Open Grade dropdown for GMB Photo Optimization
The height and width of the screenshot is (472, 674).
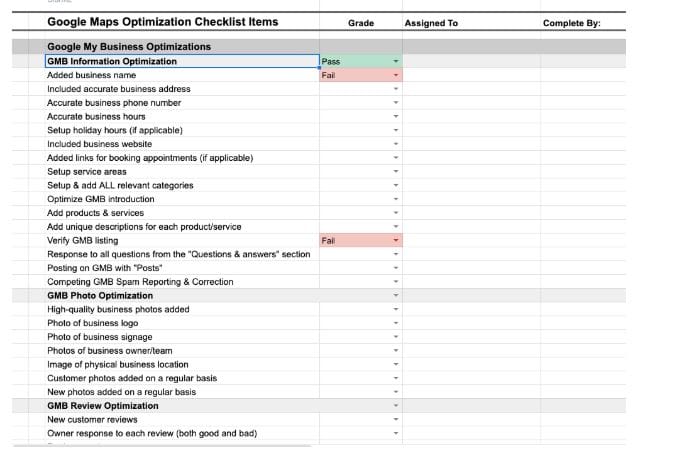click(396, 295)
